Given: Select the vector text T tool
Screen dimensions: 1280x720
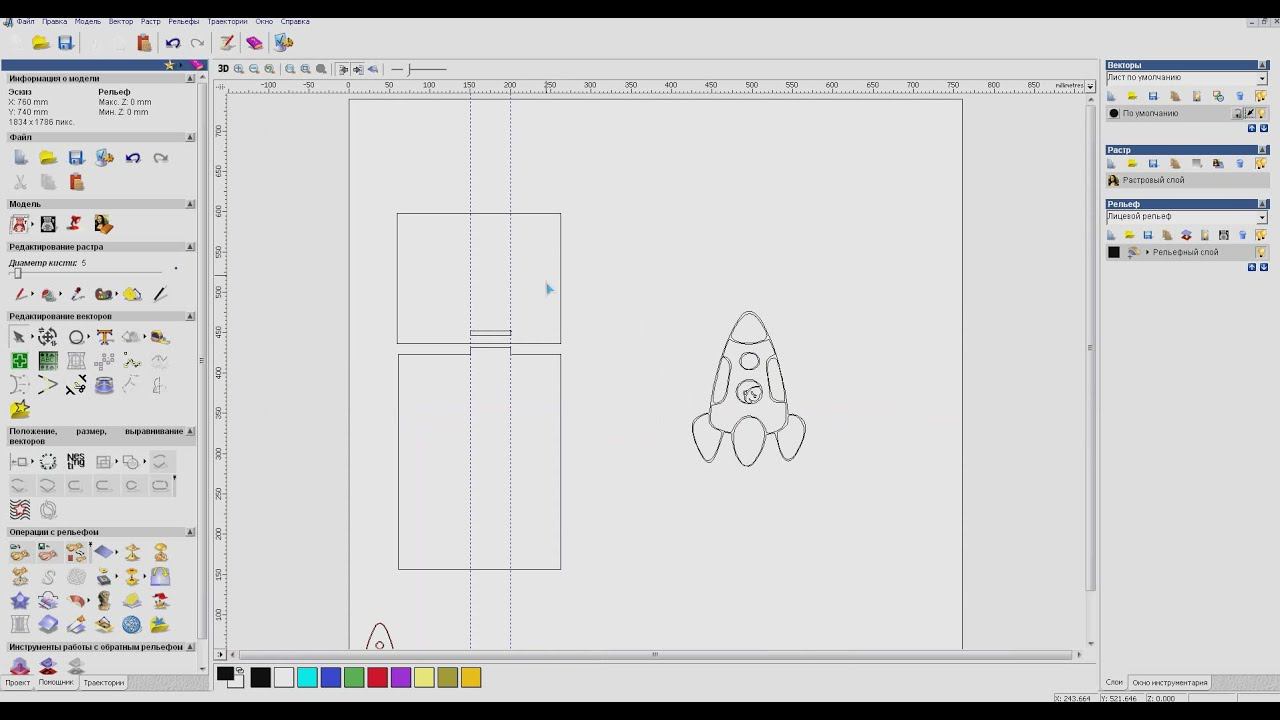Looking at the screenshot, I should [x=104, y=337].
